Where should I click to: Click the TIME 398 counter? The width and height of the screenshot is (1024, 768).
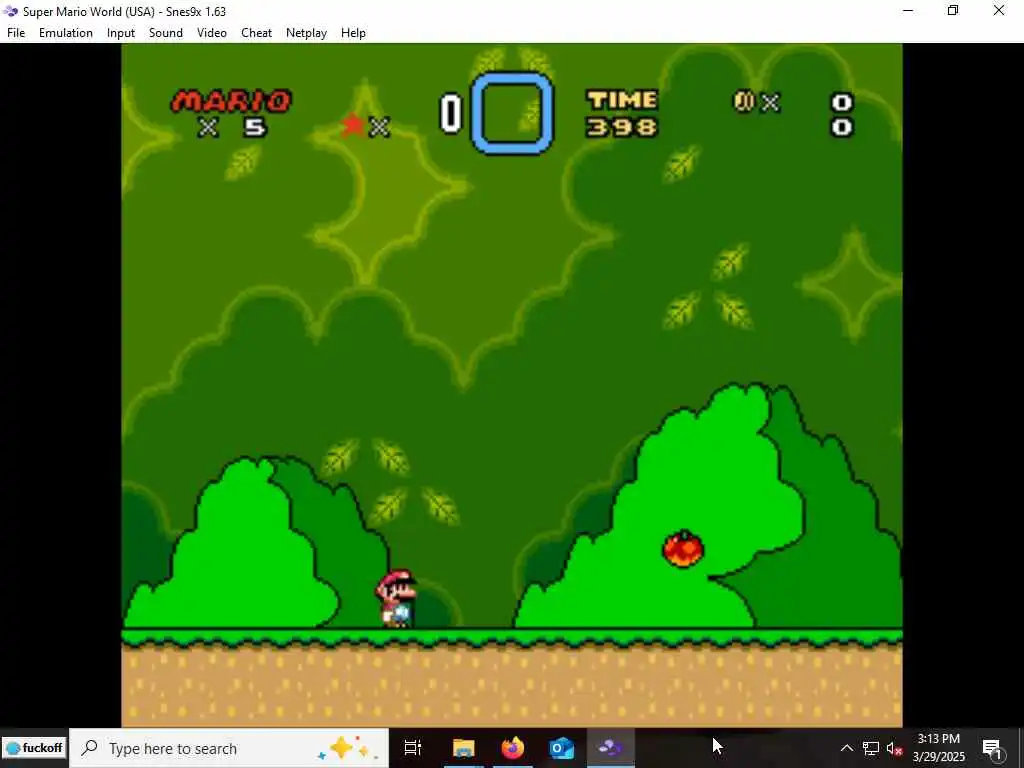622,114
